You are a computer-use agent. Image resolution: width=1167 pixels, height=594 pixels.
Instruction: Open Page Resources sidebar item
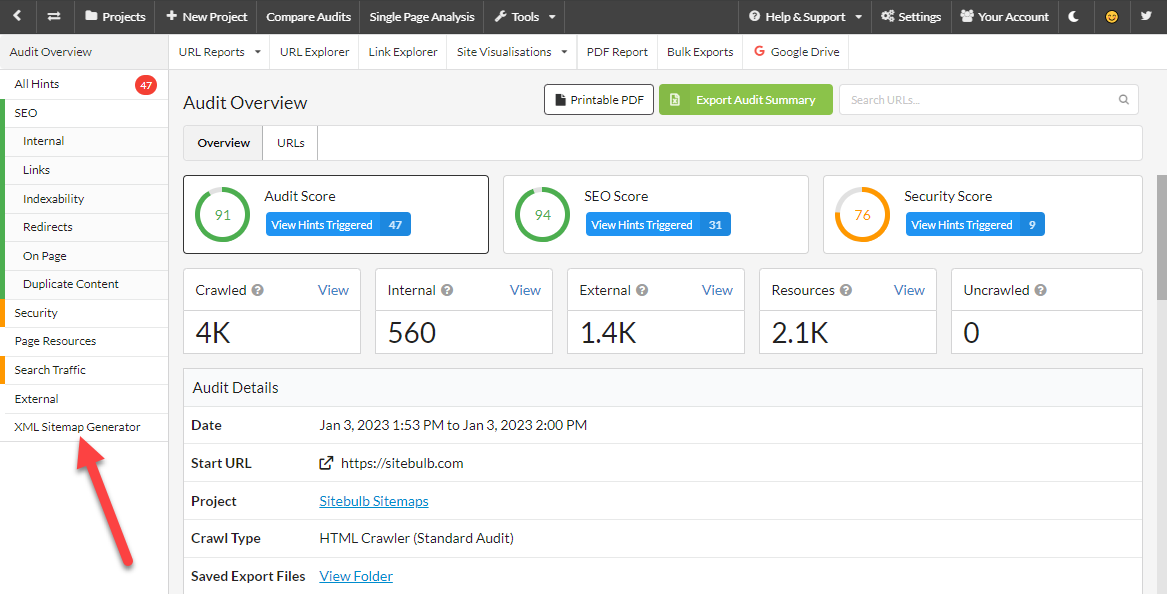click(86, 342)
